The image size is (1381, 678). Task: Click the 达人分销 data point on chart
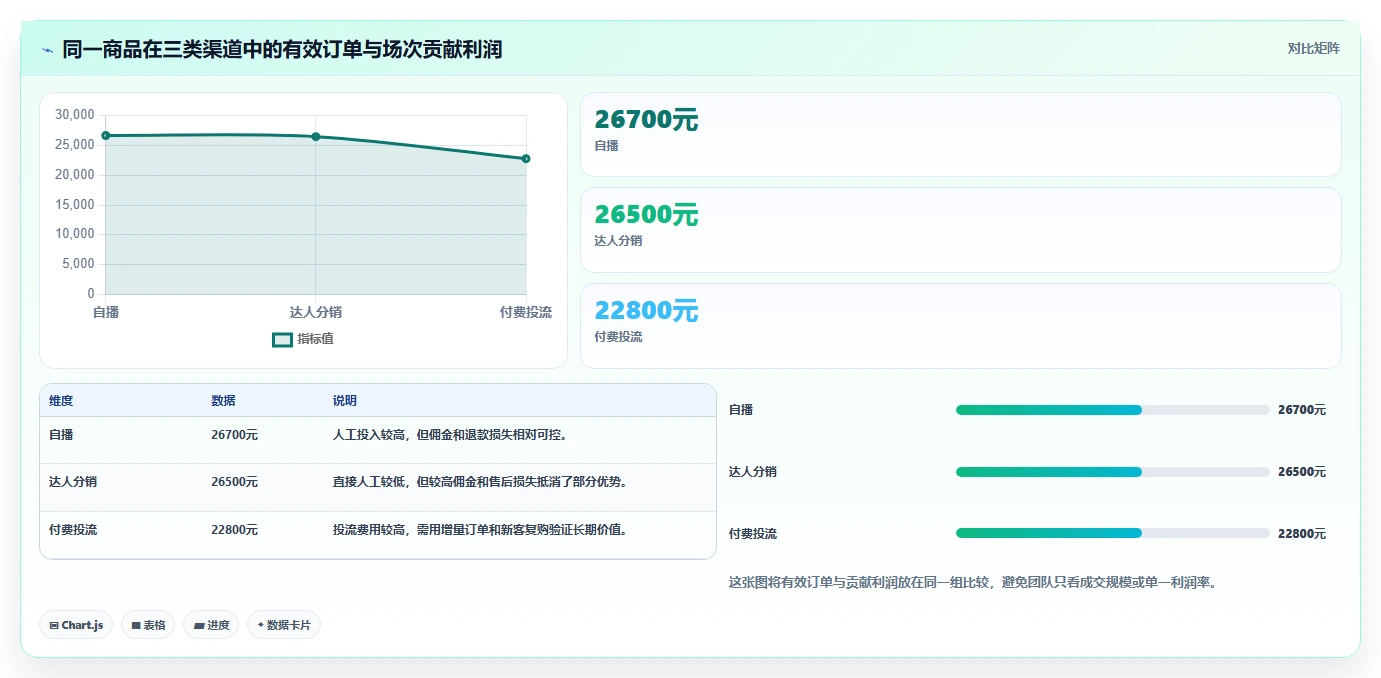316,136
